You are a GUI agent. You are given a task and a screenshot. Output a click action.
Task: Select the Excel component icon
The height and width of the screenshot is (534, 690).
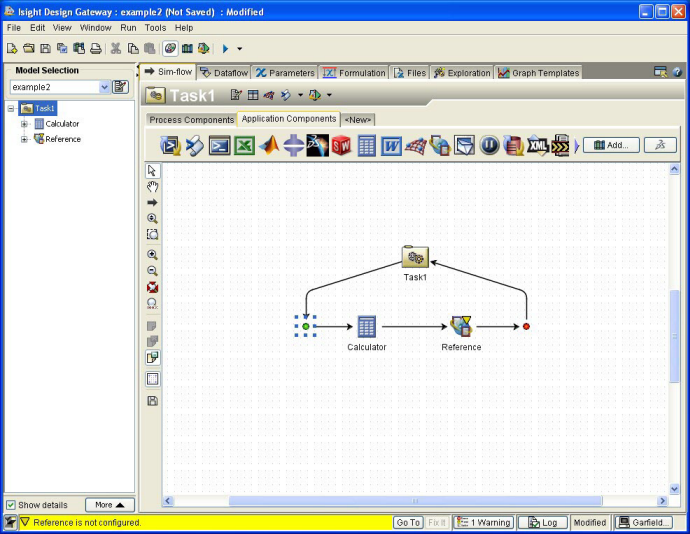click(x=244, y=146)
